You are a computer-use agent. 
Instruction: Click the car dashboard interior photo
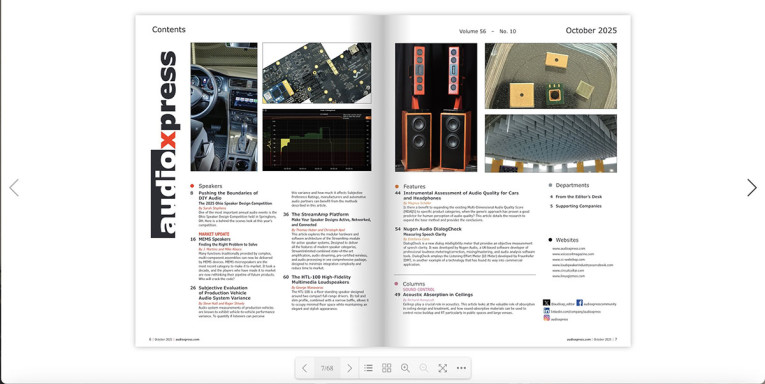(x=224, y=106)
